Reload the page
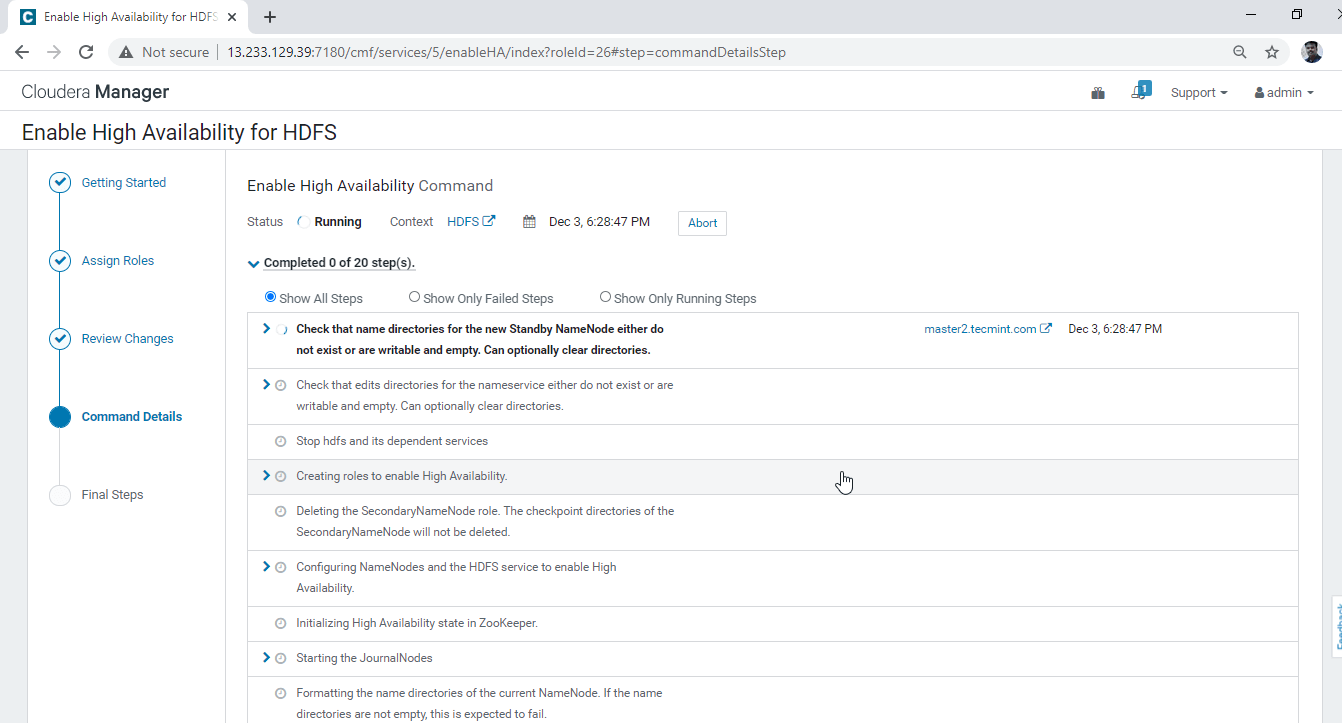 pos(86,52)
